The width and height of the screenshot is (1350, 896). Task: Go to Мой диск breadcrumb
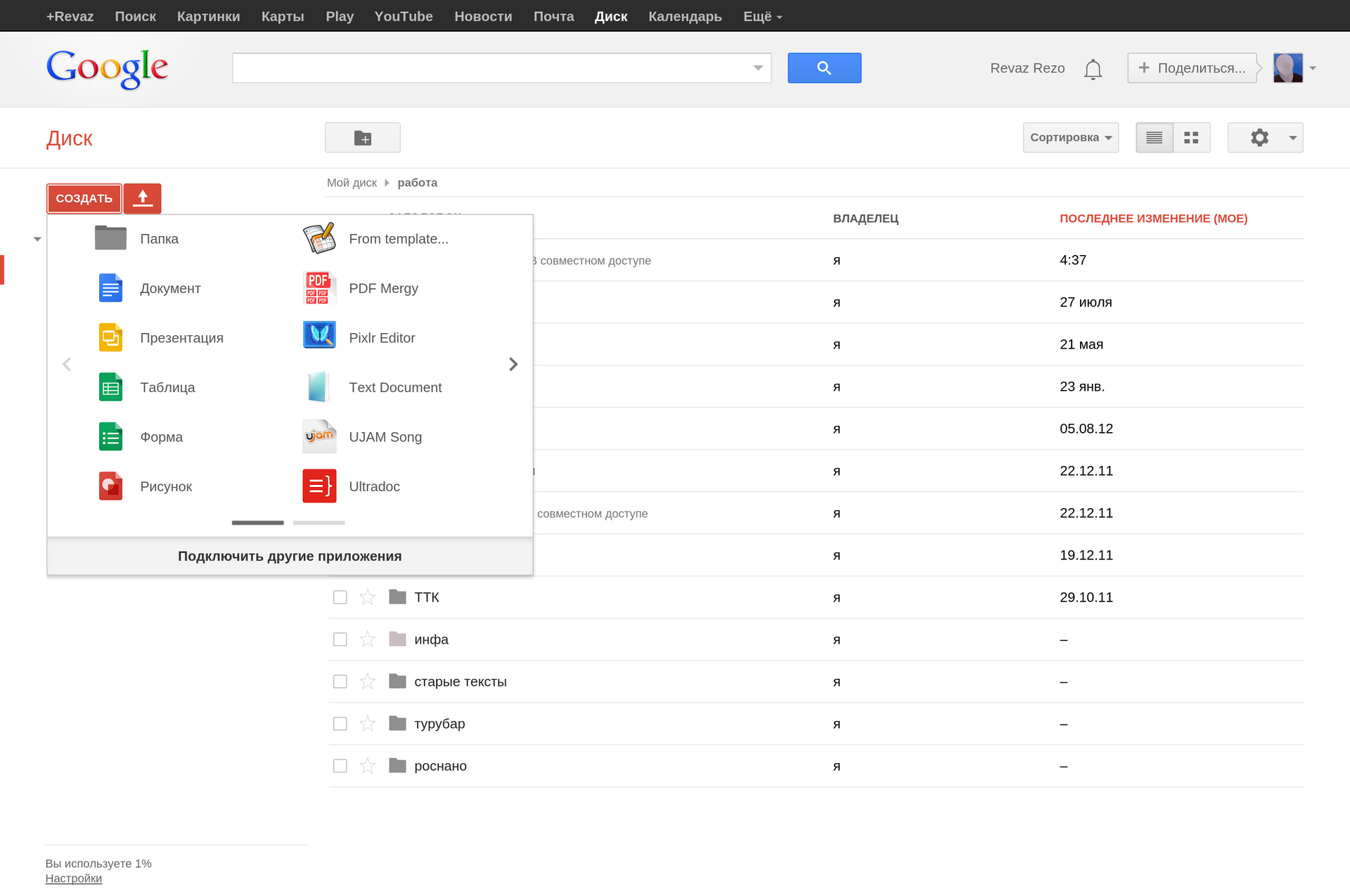coord(352,183)
